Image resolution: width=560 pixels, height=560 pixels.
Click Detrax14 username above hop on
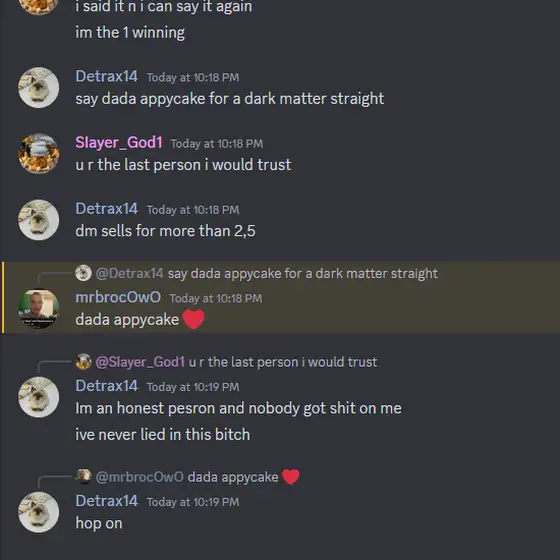[106, 501]
